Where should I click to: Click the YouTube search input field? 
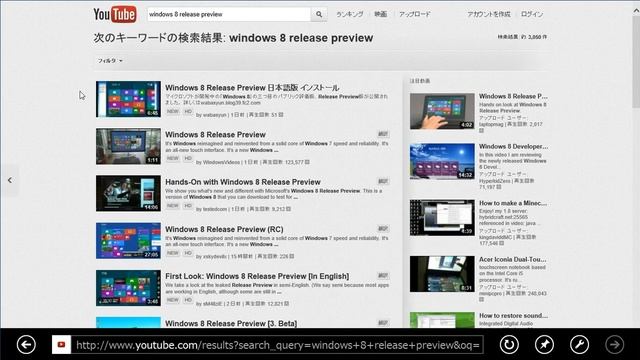tap(229, 14)
